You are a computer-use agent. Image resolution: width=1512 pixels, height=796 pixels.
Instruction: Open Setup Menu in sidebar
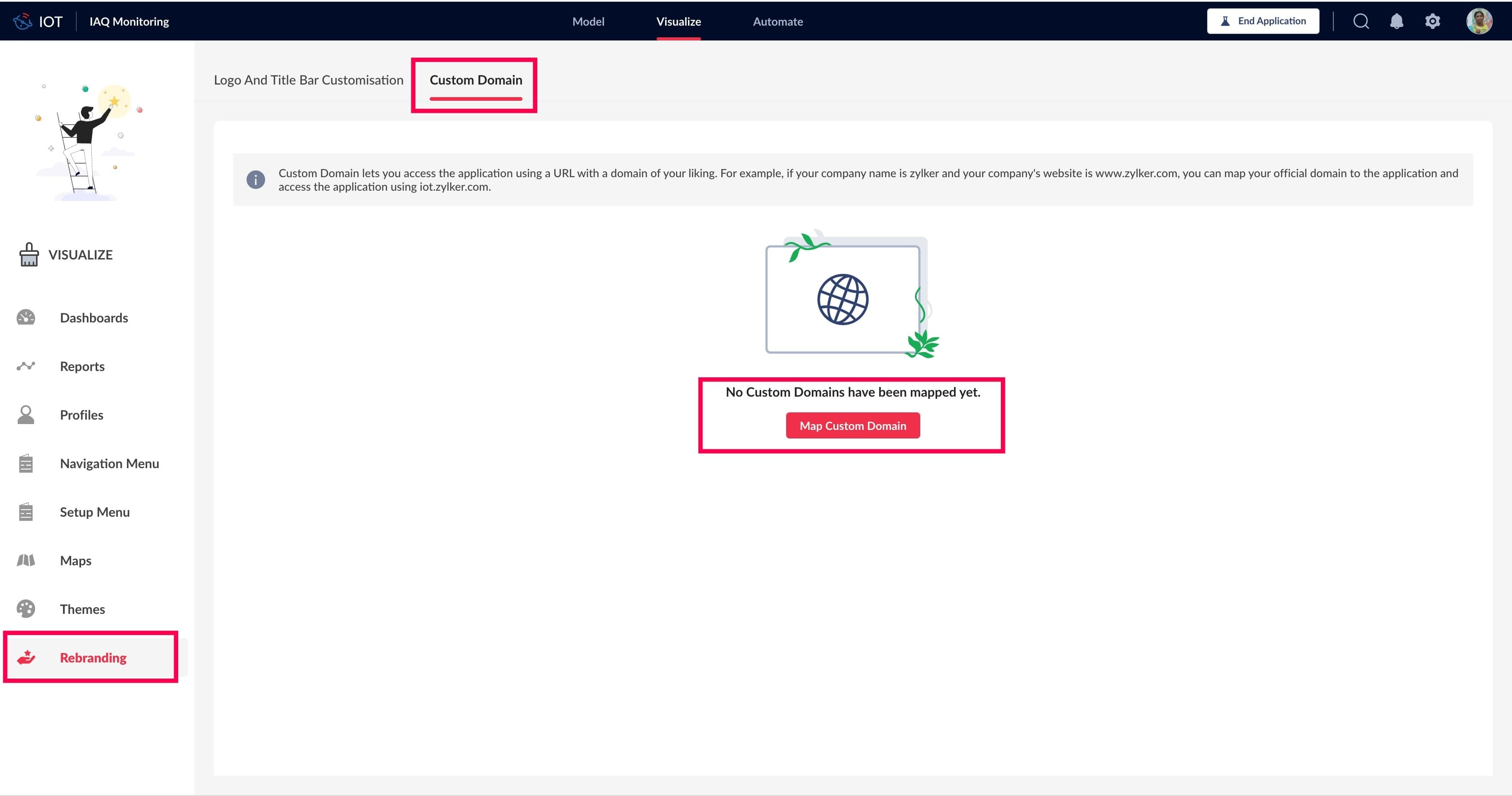94,512
